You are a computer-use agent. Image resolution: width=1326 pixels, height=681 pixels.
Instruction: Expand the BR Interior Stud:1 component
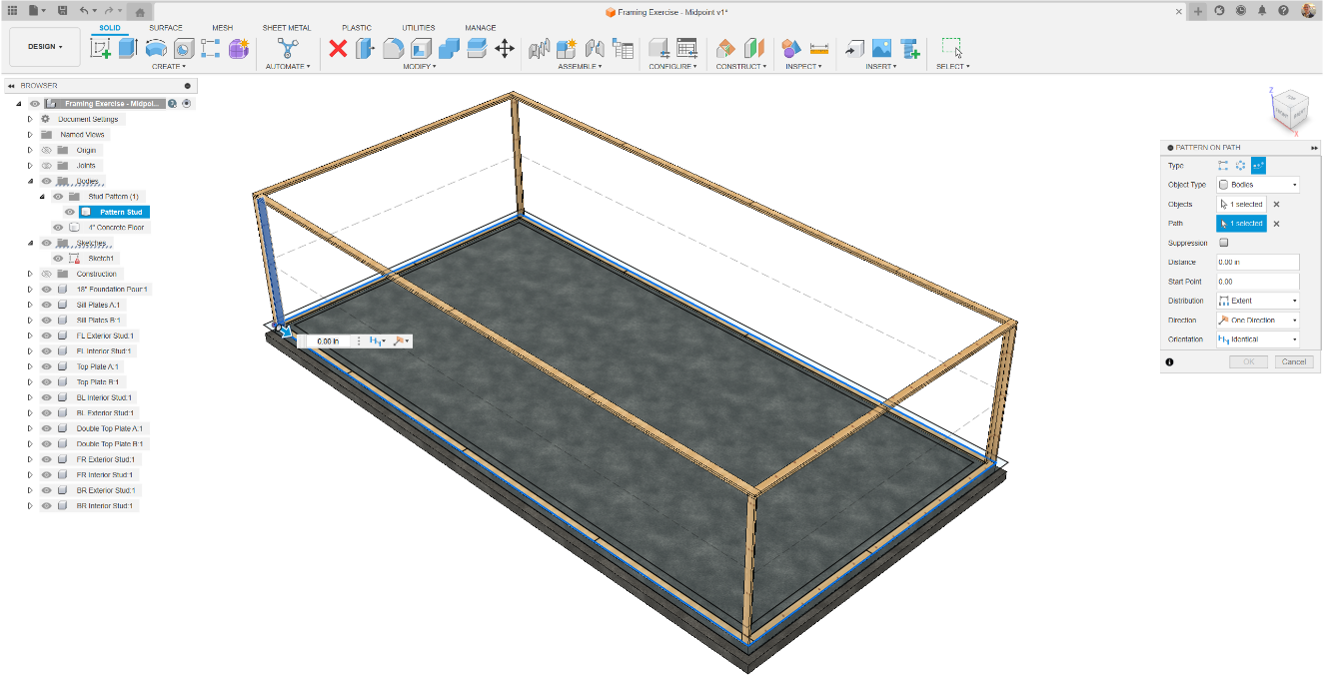pos(30,506)
